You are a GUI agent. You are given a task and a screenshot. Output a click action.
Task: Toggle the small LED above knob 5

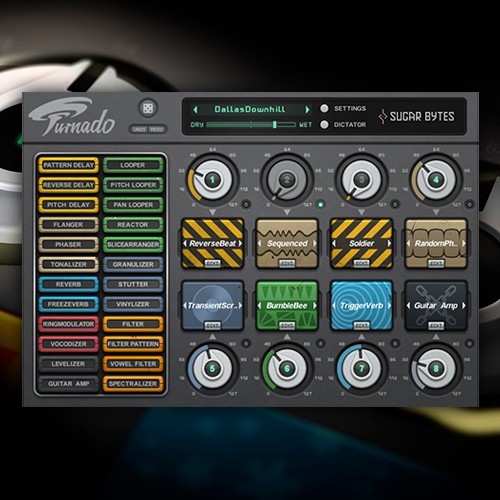(246, 343)
